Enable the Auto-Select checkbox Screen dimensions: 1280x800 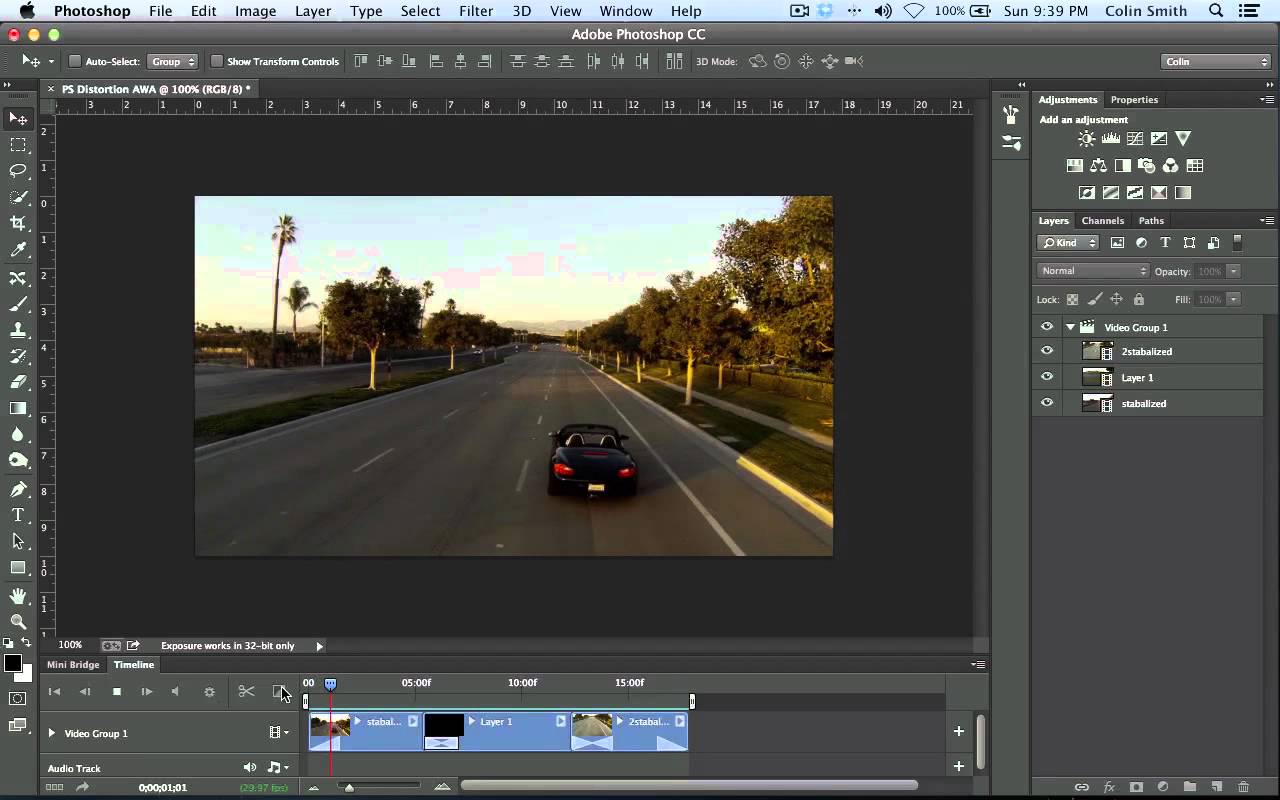pos(75,62)
